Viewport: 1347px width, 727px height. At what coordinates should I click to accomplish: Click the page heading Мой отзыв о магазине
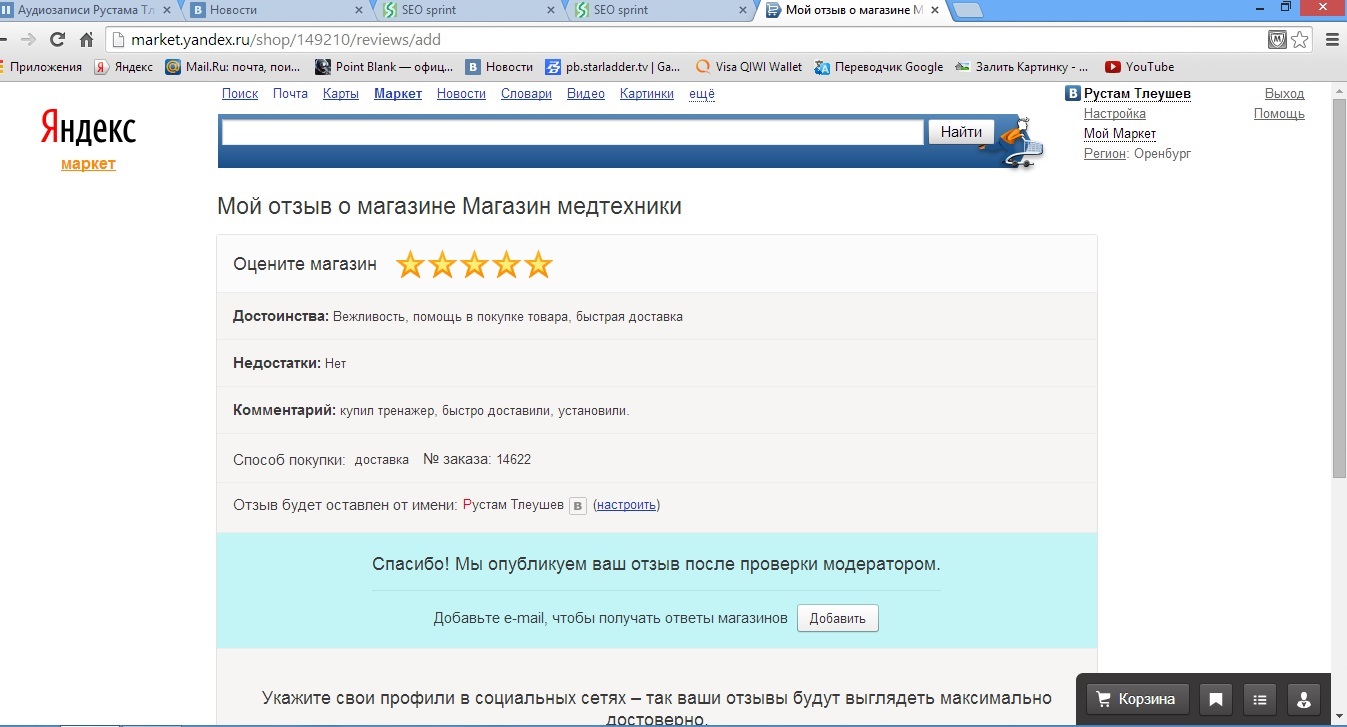(x=449, y=207)
